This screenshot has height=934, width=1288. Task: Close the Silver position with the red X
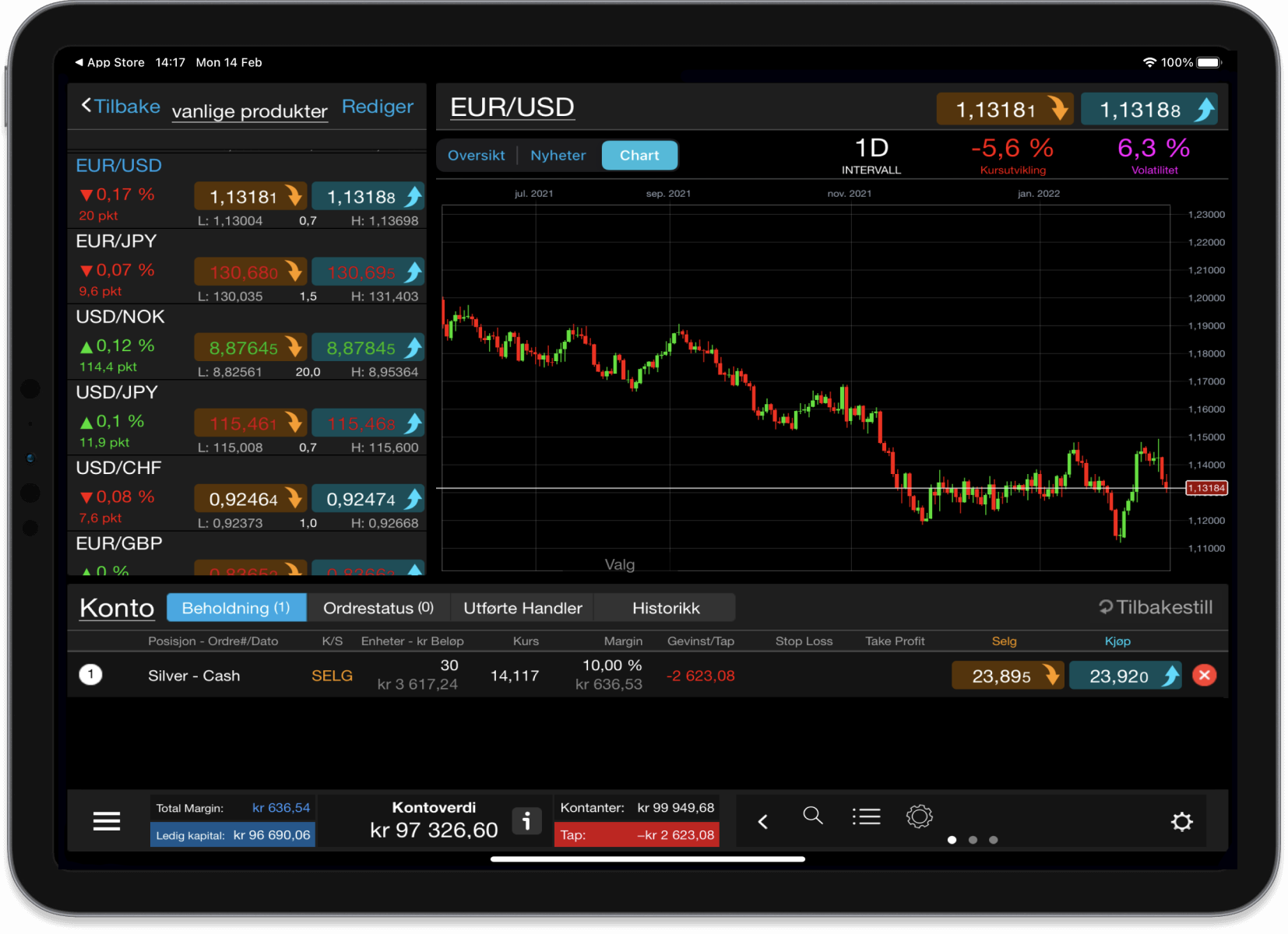[1204, 675]
